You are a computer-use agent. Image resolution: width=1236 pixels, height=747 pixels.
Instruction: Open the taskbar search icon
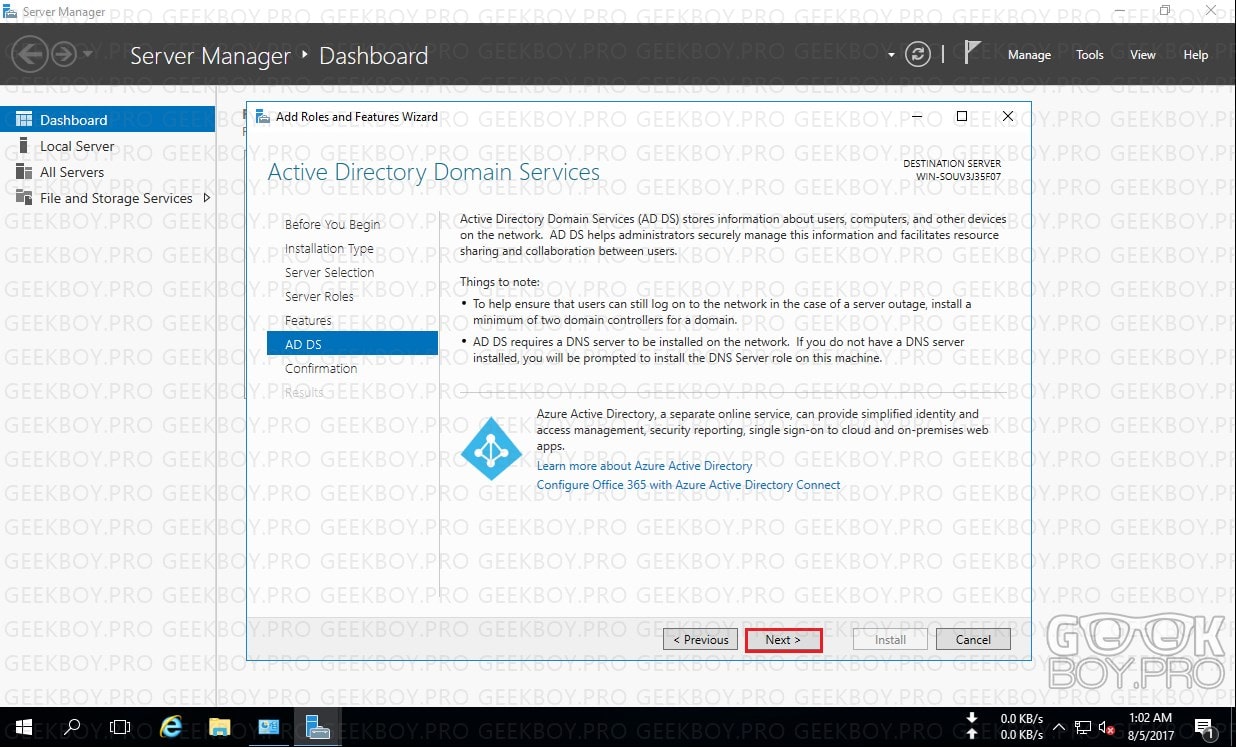72,727
